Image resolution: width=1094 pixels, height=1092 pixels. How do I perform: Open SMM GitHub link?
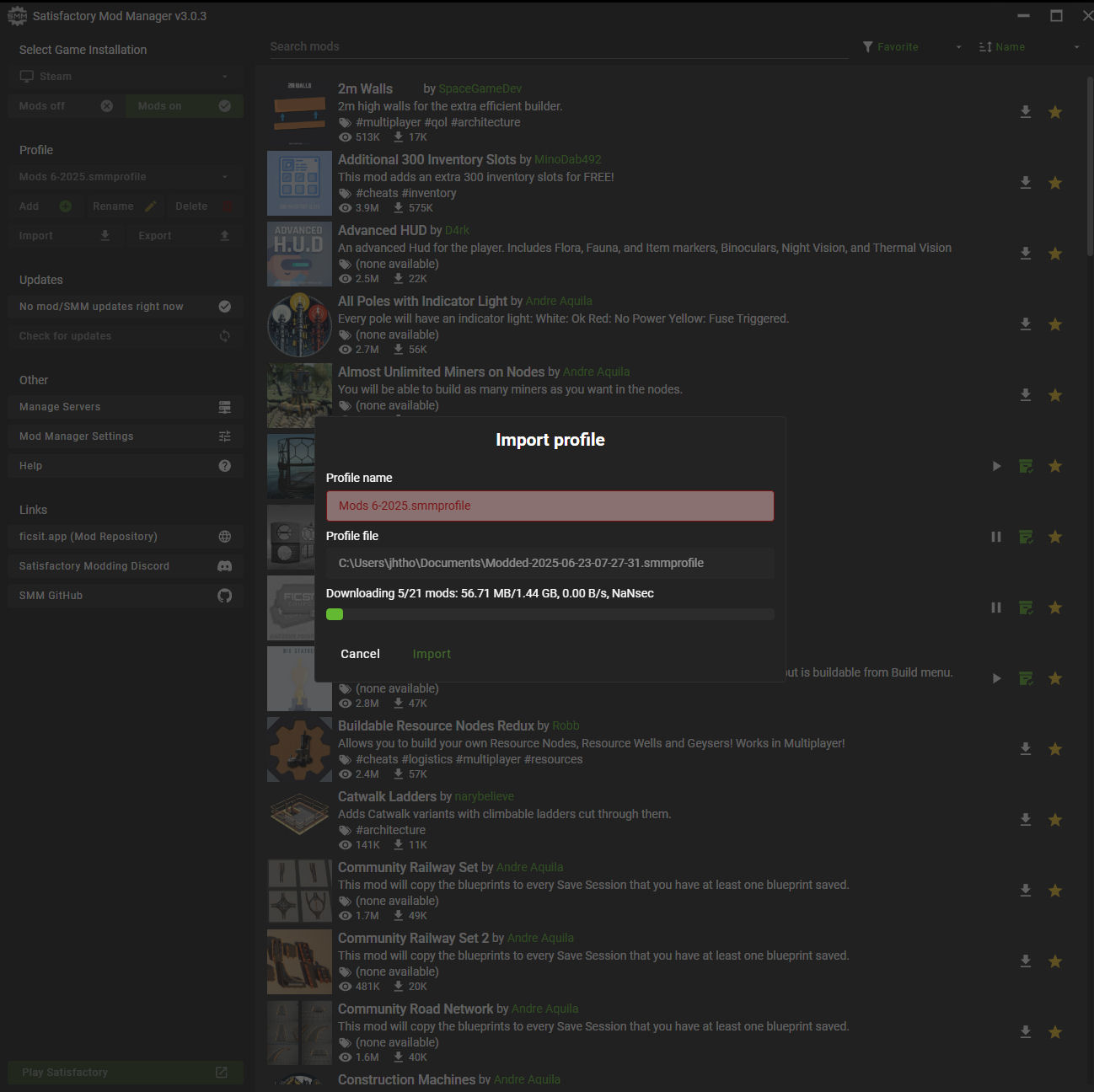[126, 596]
